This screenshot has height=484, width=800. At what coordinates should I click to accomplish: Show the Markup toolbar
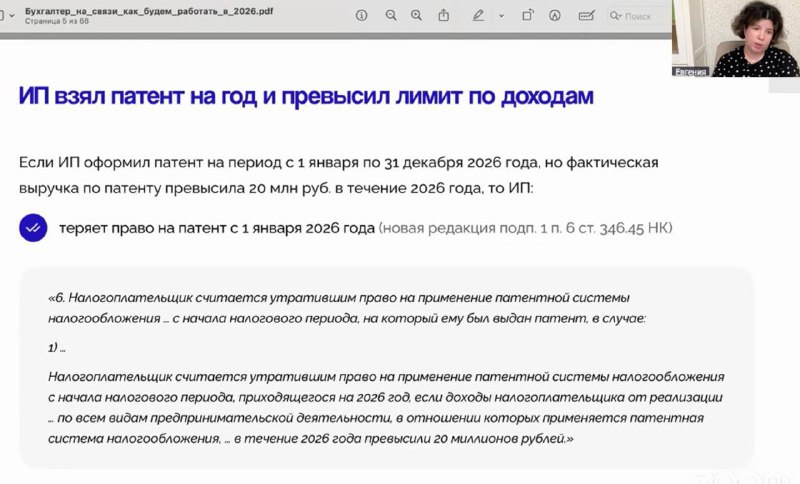pyautogui.click(x=555, y=15)
